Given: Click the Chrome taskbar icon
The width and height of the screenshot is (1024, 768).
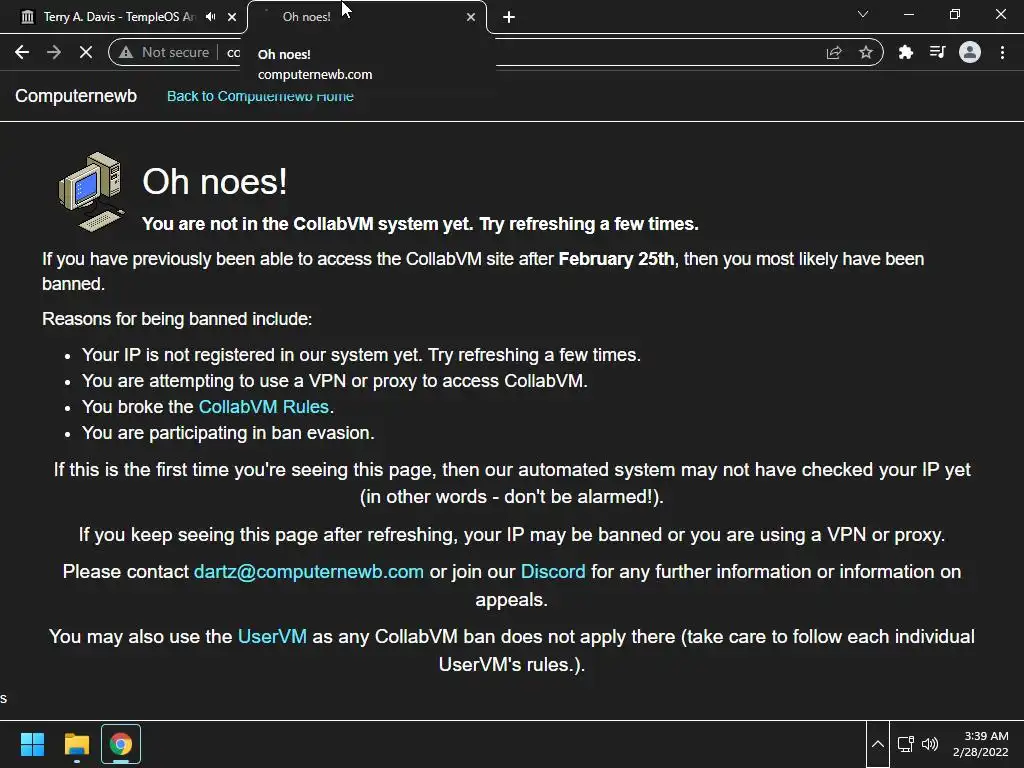Looking at the screenshot, I should click(x=120, y=744).
